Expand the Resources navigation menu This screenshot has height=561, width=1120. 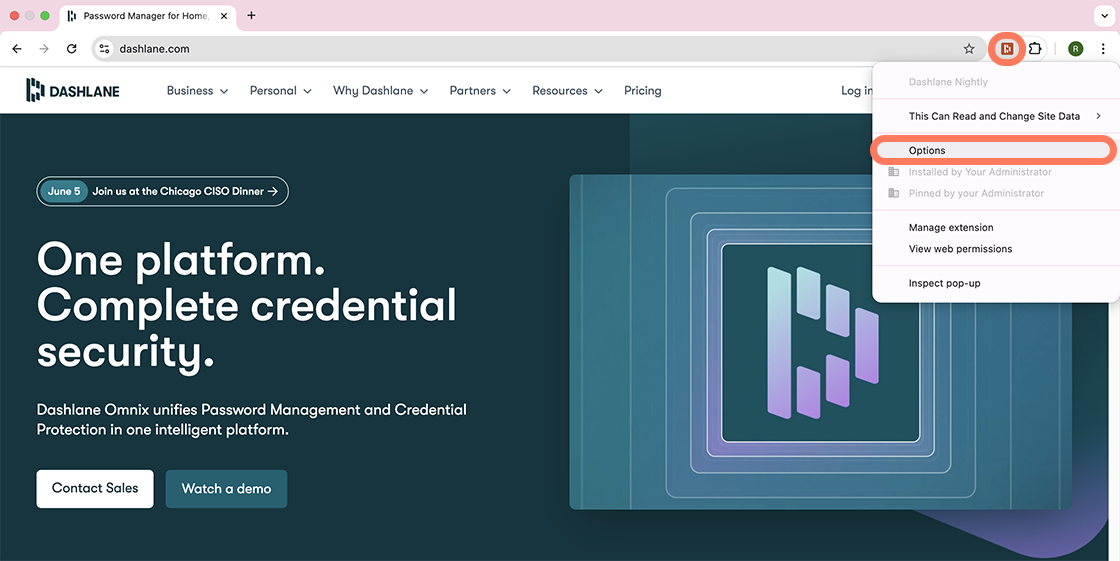(568, 91)
